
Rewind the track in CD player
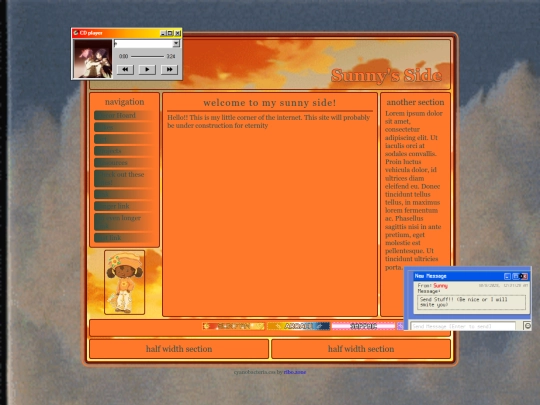click(x=125, y=70)
